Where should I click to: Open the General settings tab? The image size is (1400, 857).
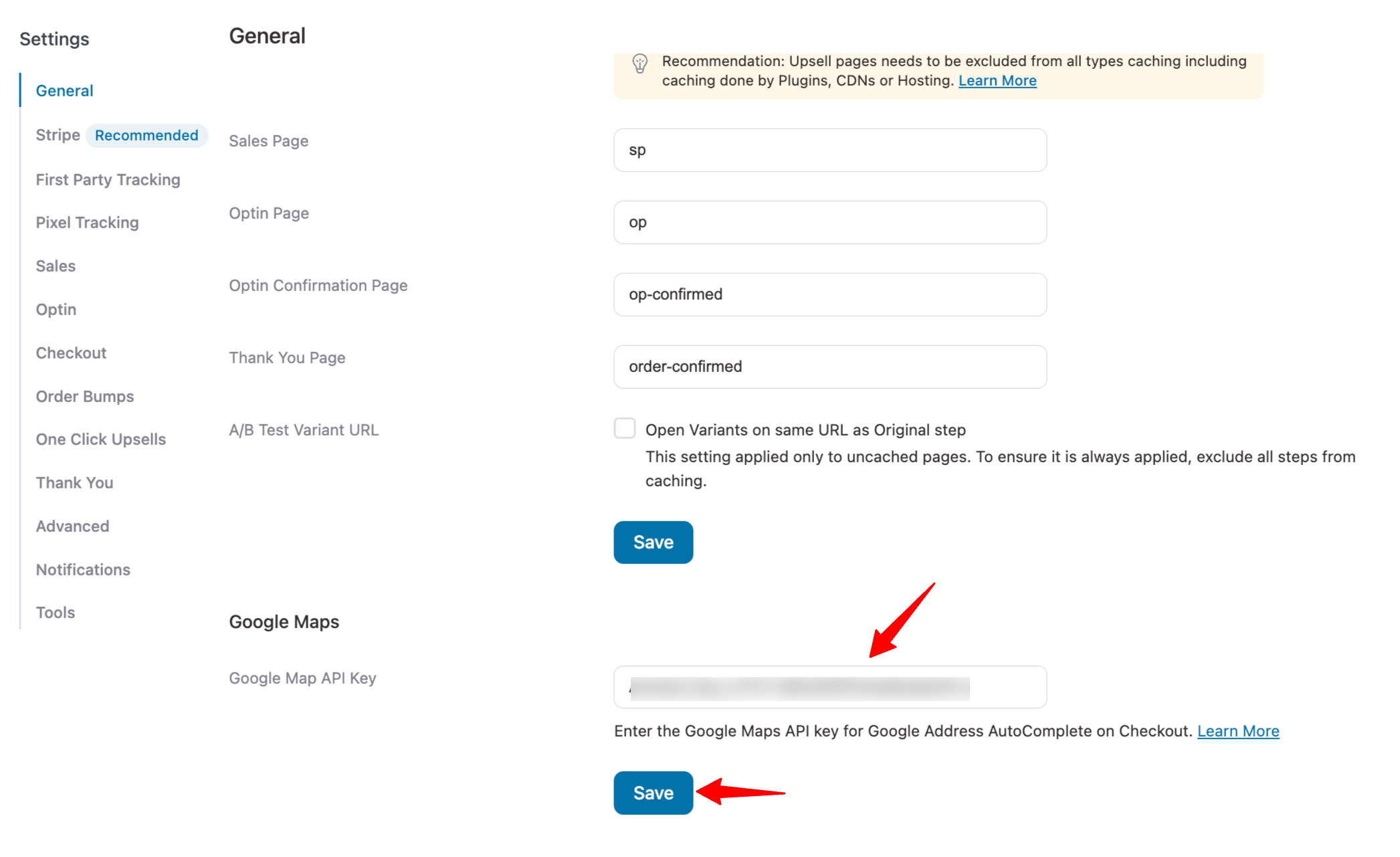pos(64,90)
